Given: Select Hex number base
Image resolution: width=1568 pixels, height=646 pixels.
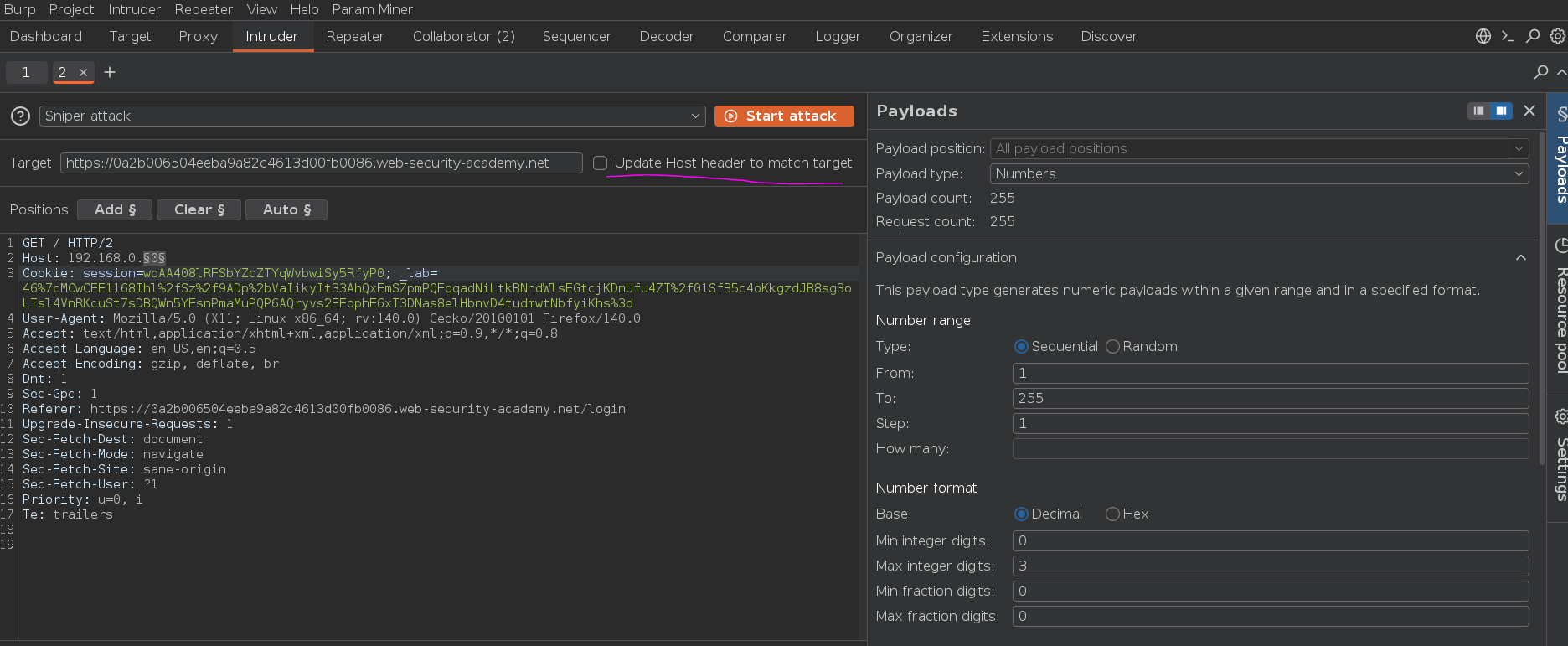Looking at the screenshot, I should point(1112,514).
